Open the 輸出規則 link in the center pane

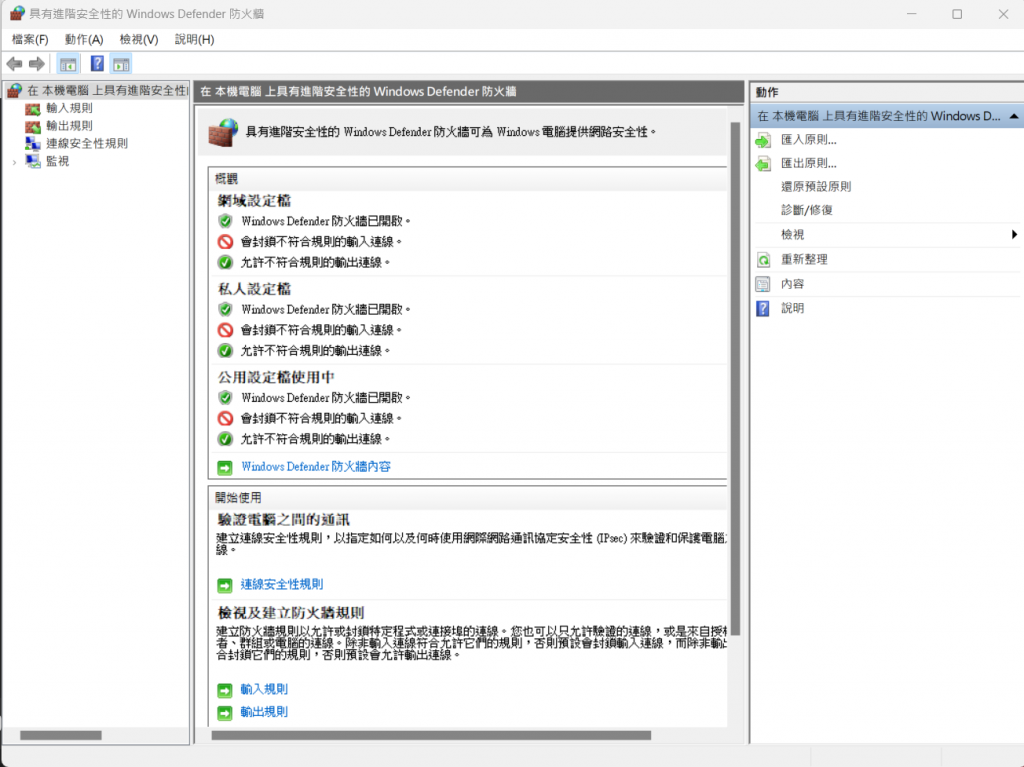(x=264, y=712)
